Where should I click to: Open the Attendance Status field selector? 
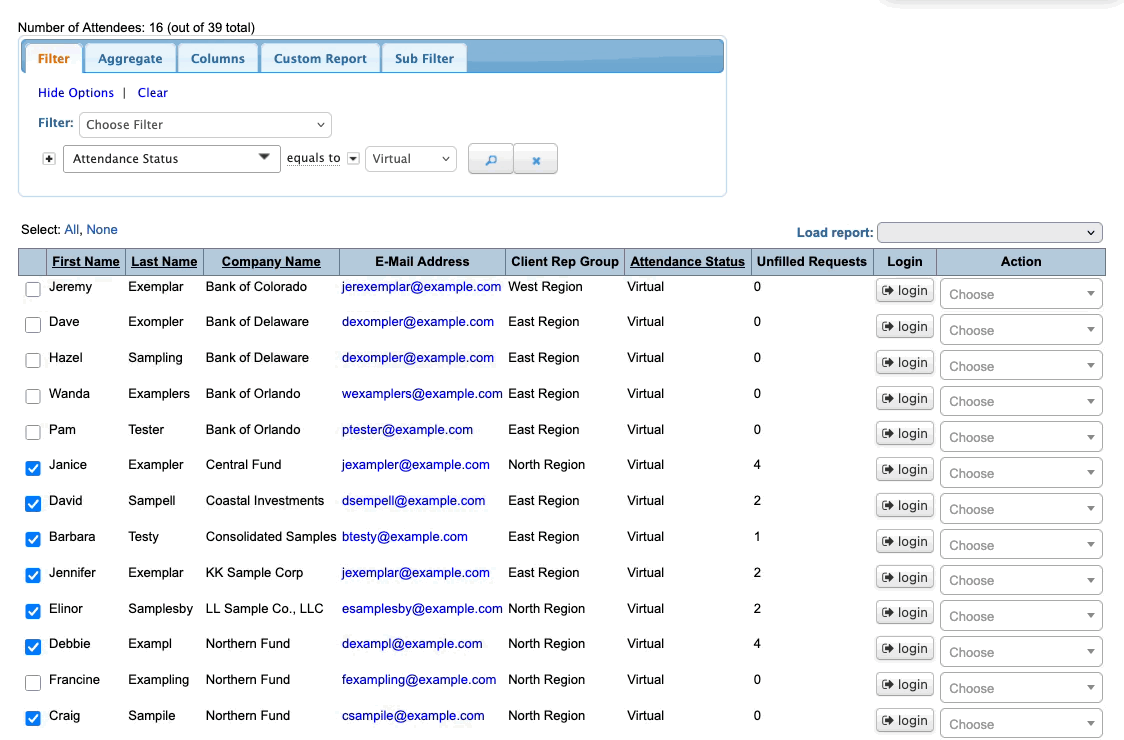point(171,159)
